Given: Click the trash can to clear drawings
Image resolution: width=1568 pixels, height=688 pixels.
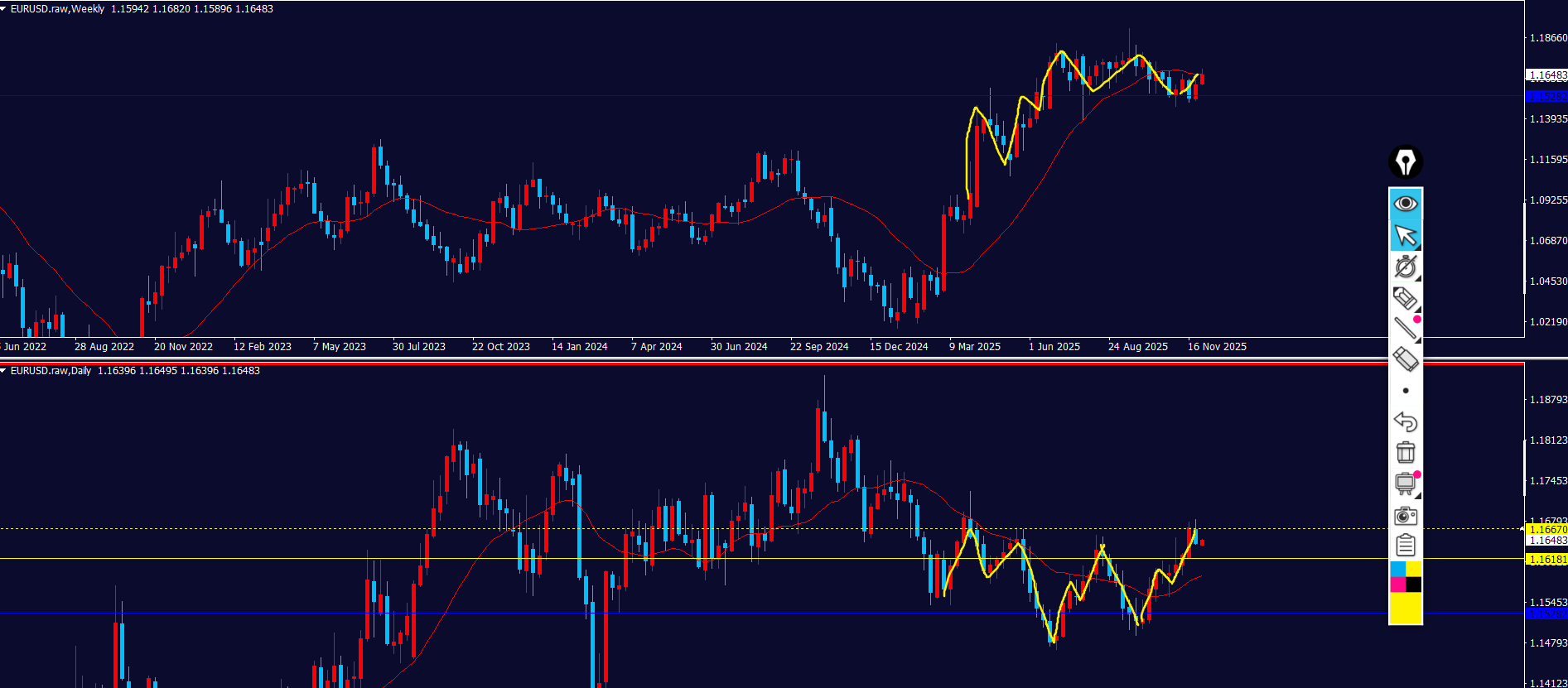Looking at the screenshot, I should pyautogui.click(x=1405, y=452).
